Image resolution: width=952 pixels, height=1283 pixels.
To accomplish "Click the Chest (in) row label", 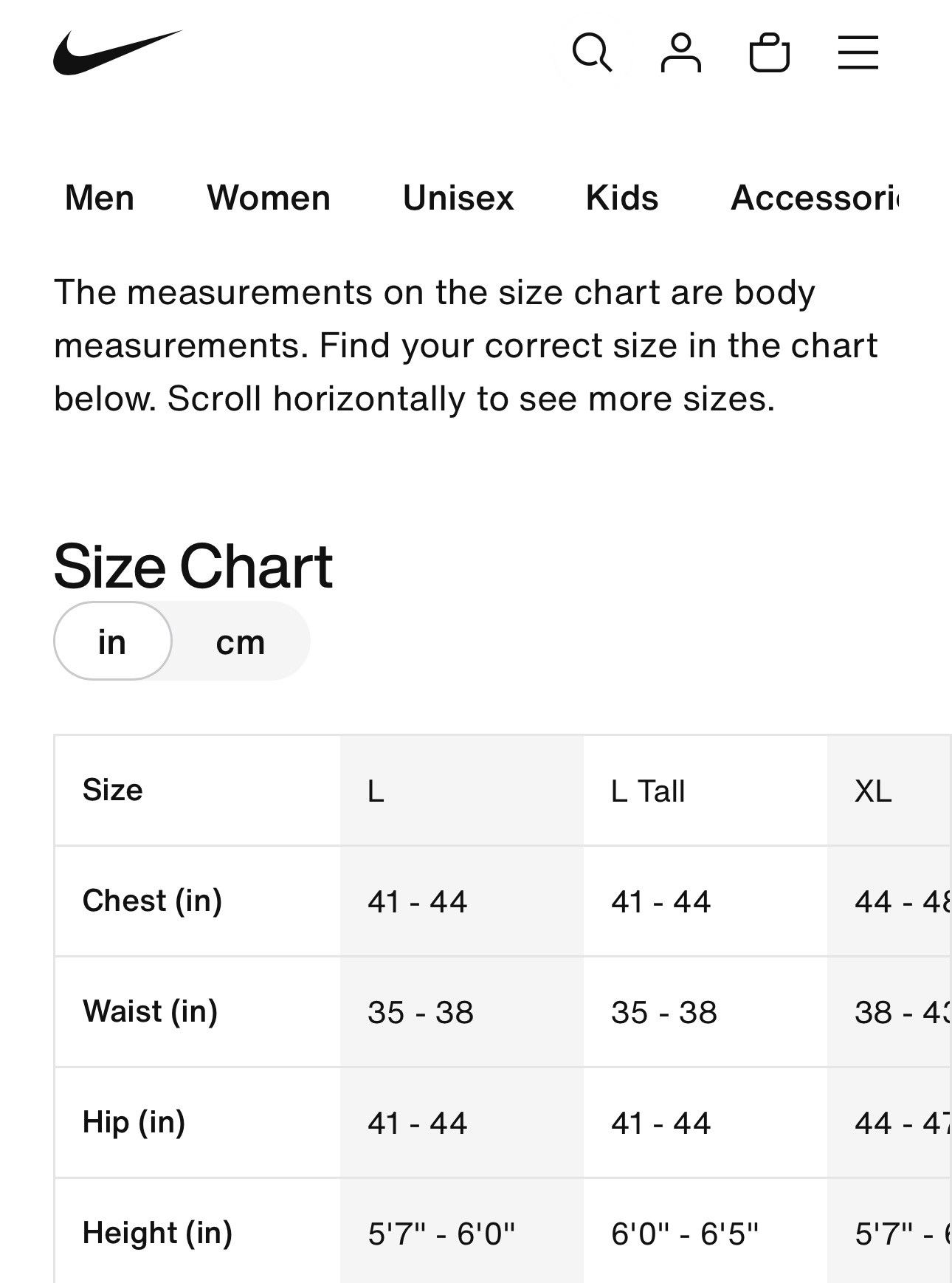I will pos(152,901).
